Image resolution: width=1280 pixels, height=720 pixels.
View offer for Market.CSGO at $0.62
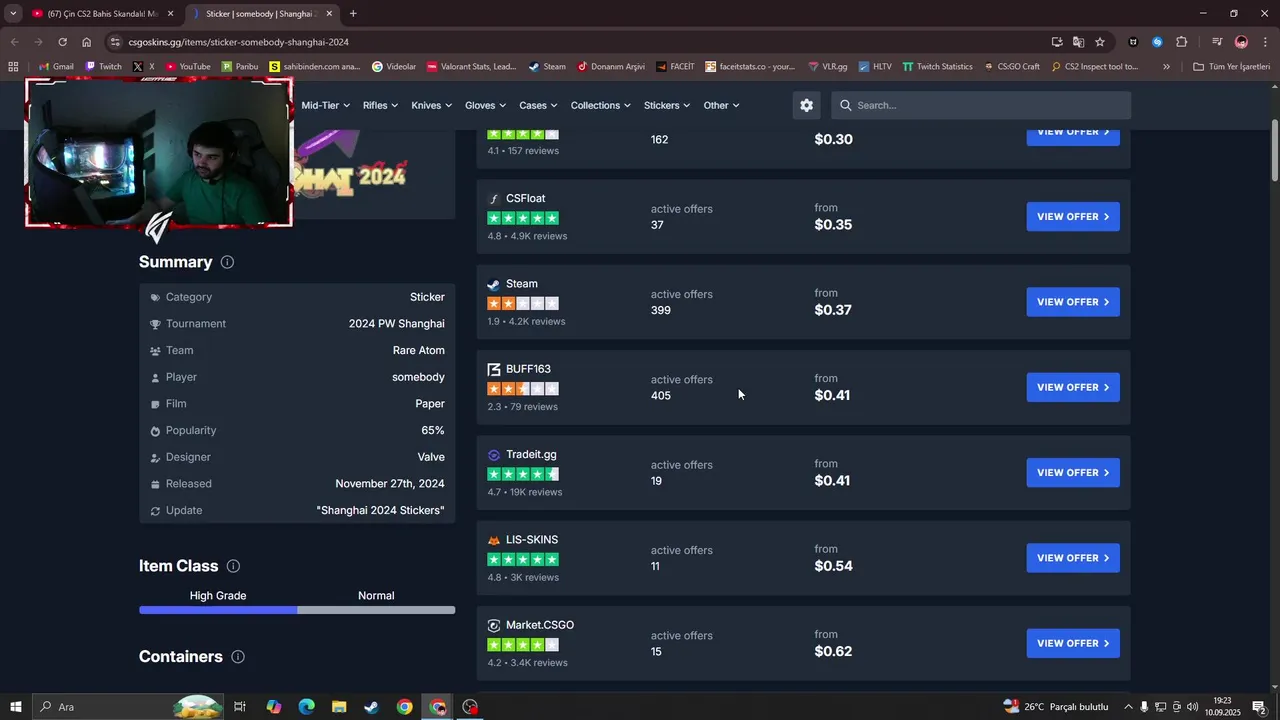click(1073, 643)
